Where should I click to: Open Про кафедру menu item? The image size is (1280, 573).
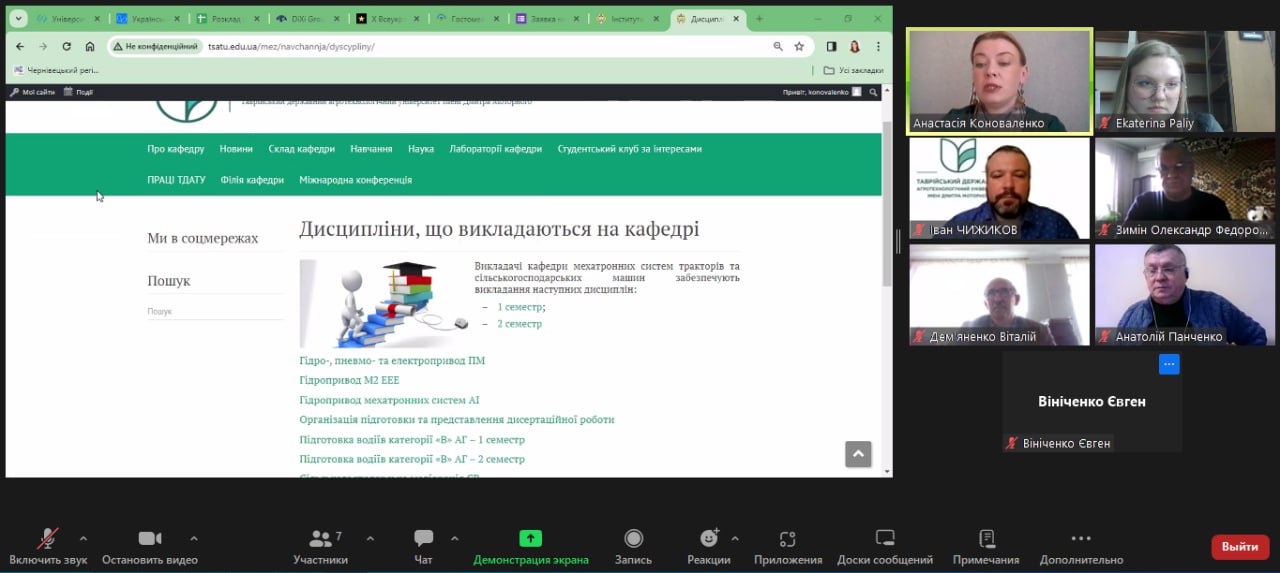click(x=176, y=149)
